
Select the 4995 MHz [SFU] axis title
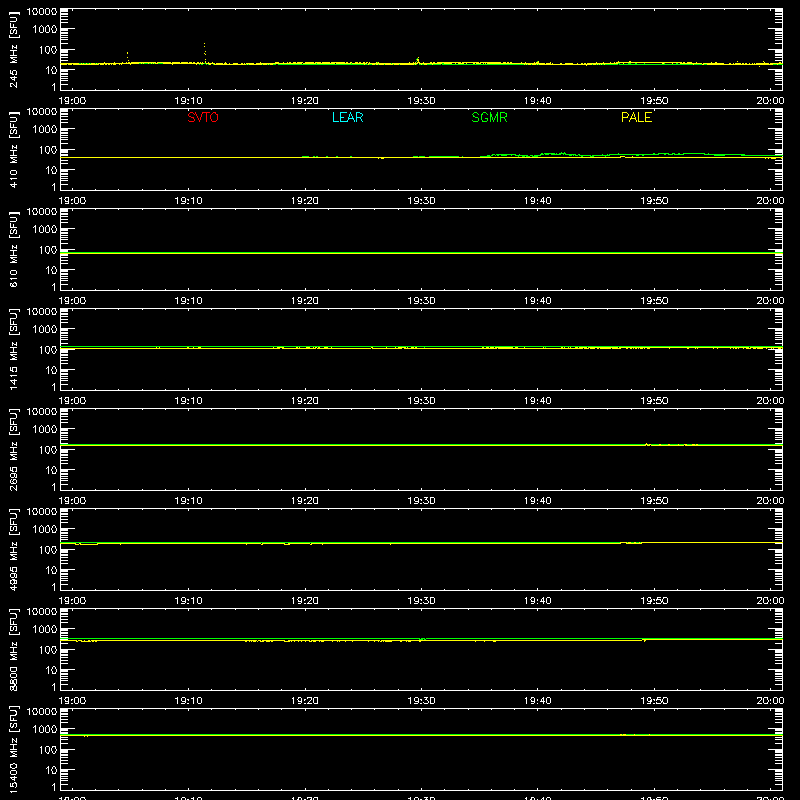[x=13, y=549]
